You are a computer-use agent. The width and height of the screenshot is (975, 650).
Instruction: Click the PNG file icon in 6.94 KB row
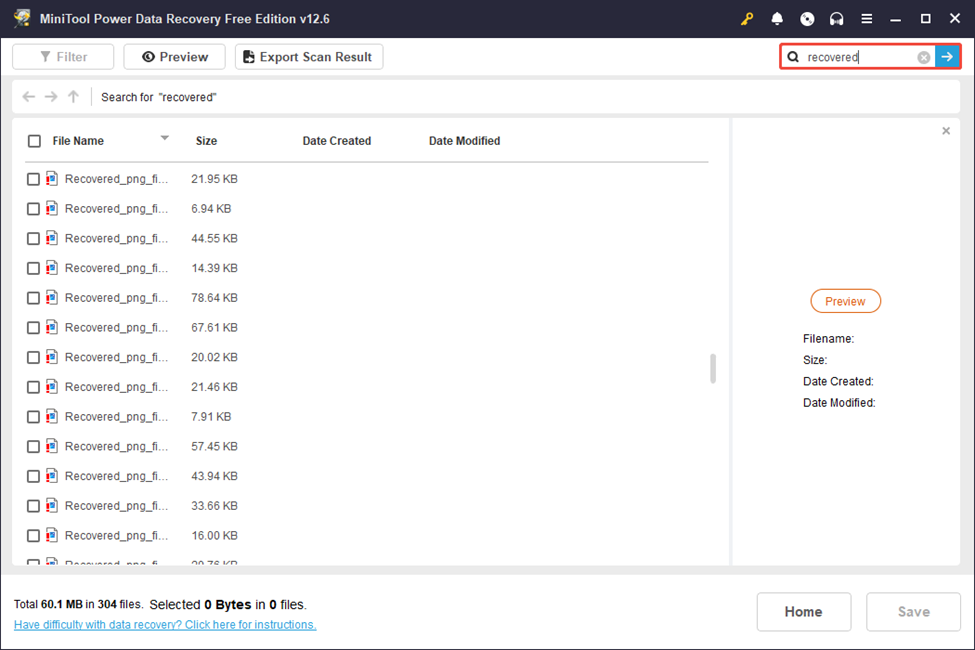52,208
